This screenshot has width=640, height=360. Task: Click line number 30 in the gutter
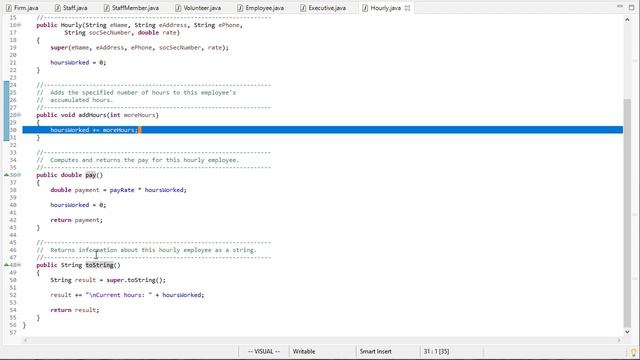(13, 130)
